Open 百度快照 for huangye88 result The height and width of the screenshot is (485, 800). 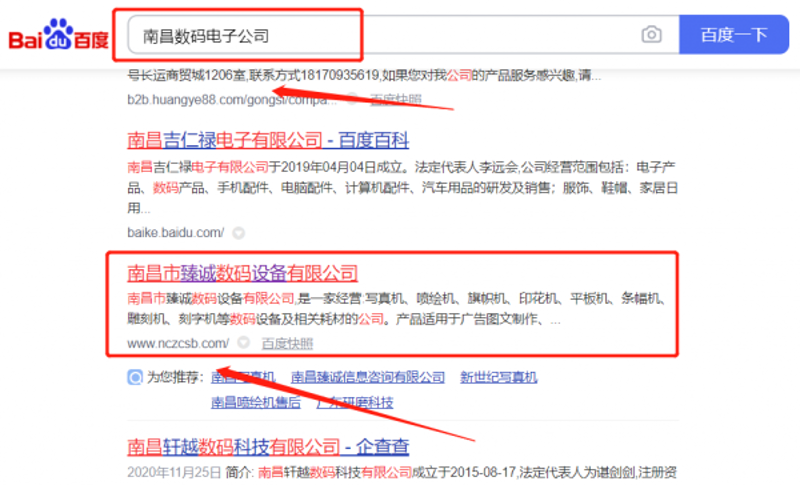396,99
